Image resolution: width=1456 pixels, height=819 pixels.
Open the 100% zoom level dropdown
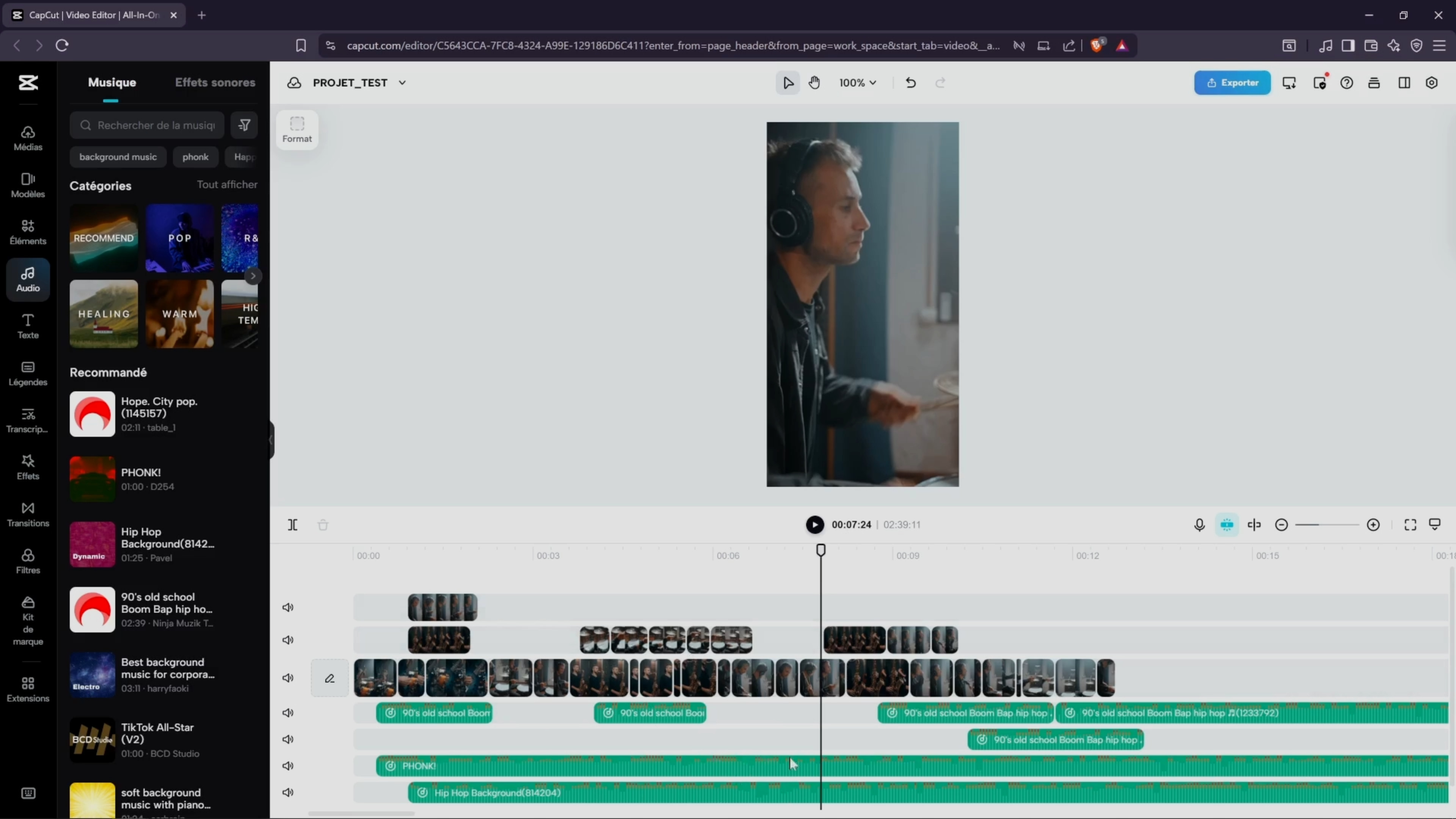(x=857, y=83)
